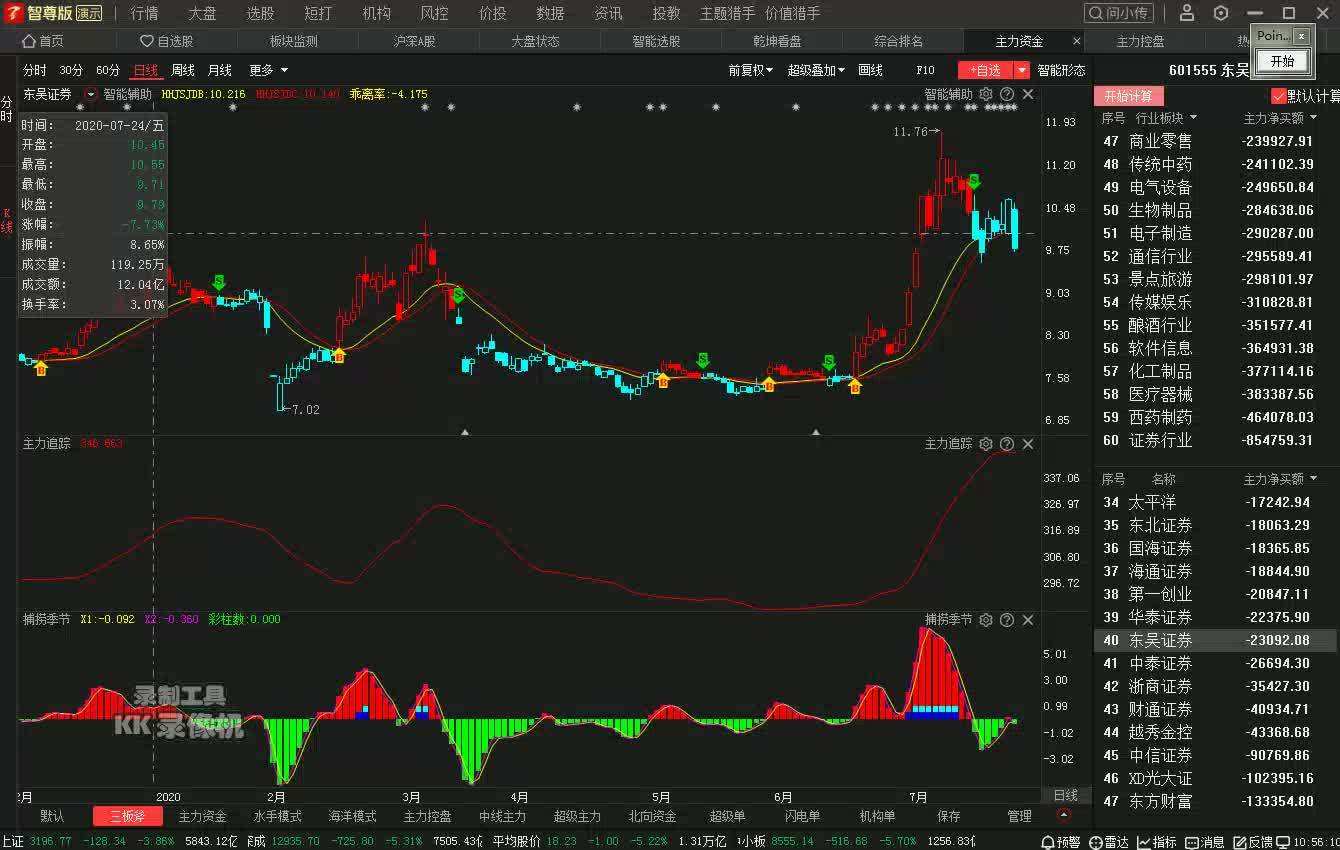This screenshot has width=1340, height=850.
Task: Open the user account icon
Action: 1187,13
